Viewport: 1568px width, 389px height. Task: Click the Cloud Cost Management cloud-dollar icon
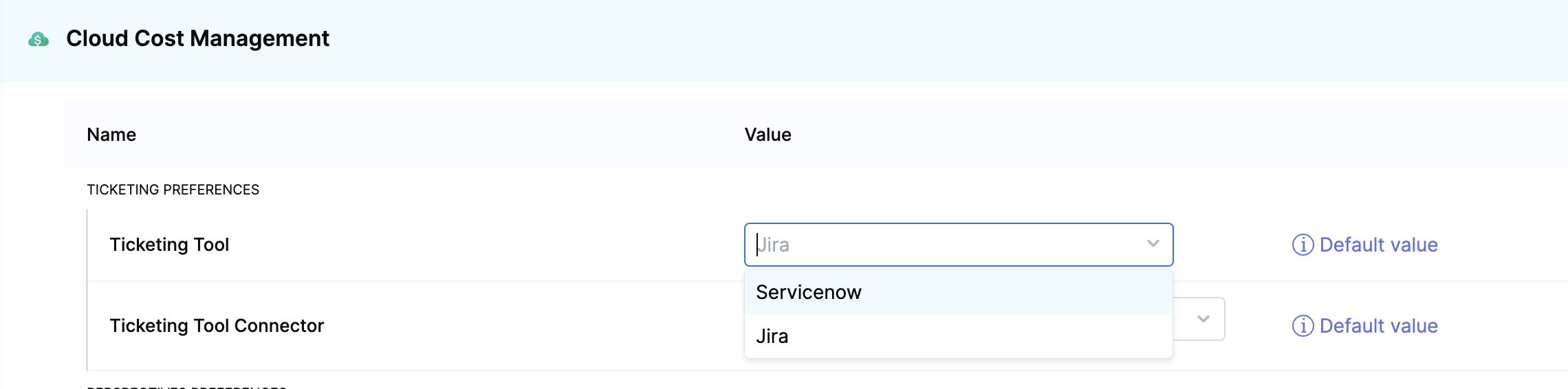point(39,39)
